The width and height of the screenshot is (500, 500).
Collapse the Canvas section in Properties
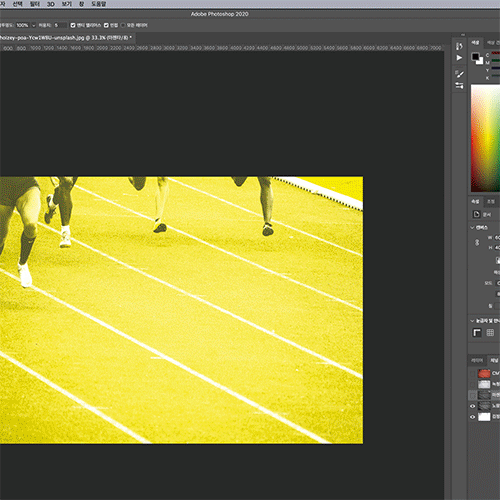click(472, 227)
